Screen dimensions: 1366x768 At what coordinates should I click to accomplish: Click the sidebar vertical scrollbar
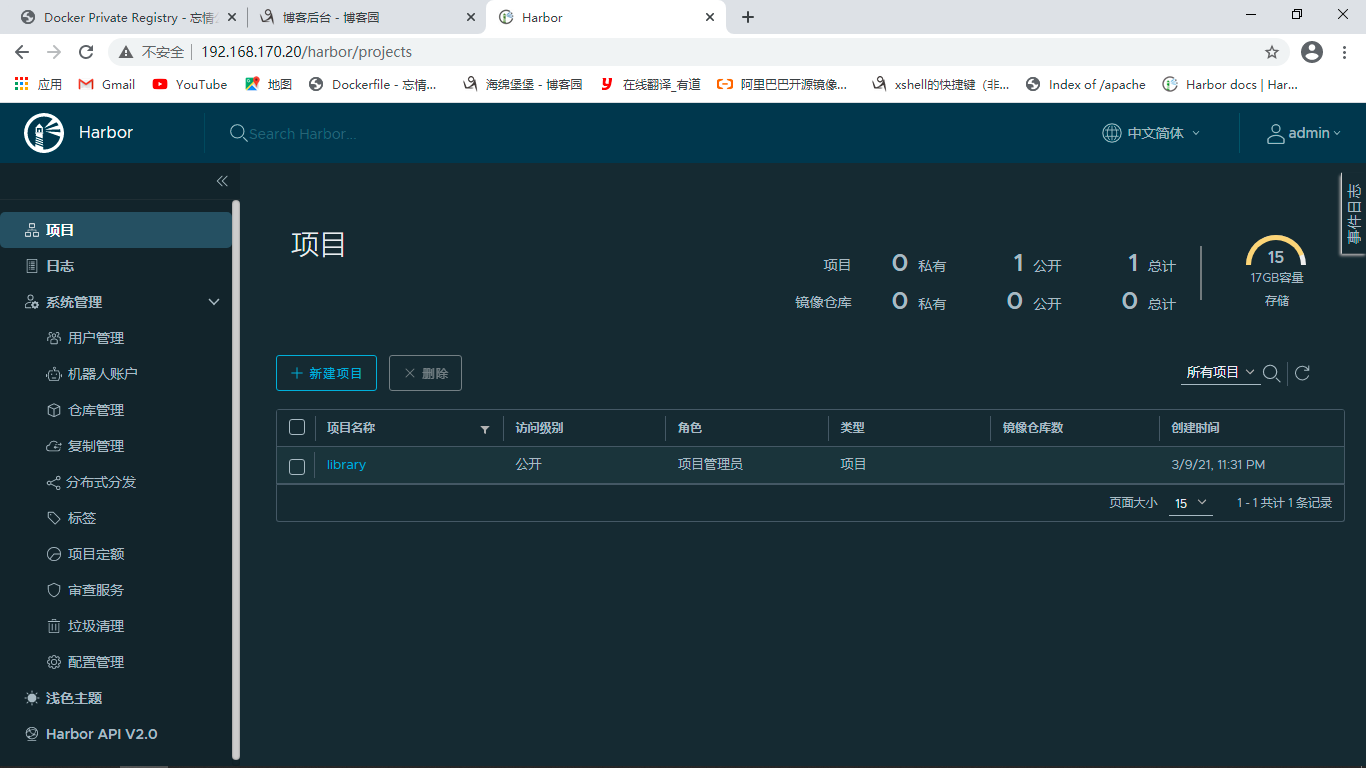236,480
